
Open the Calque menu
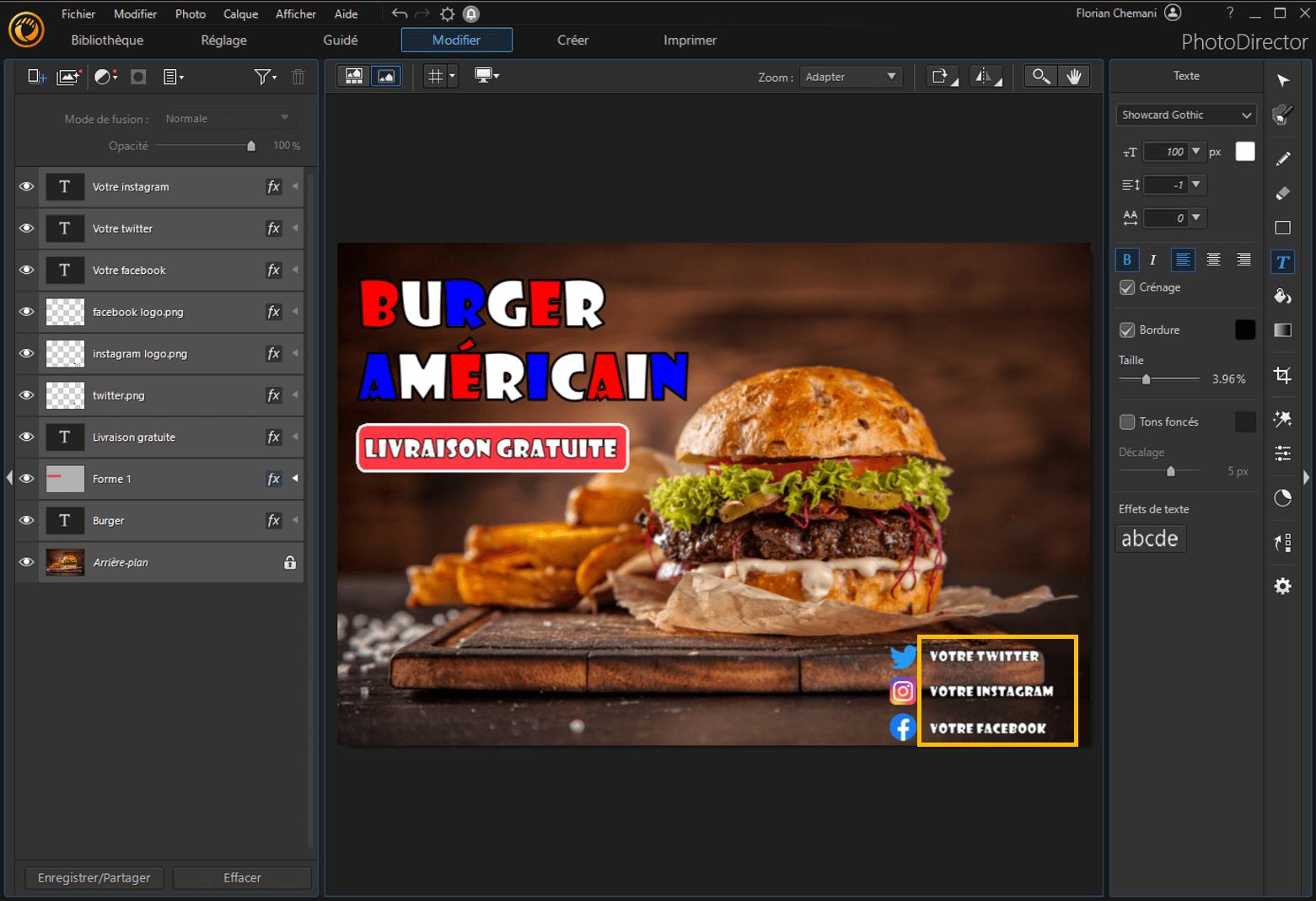[x=240, y=13]
